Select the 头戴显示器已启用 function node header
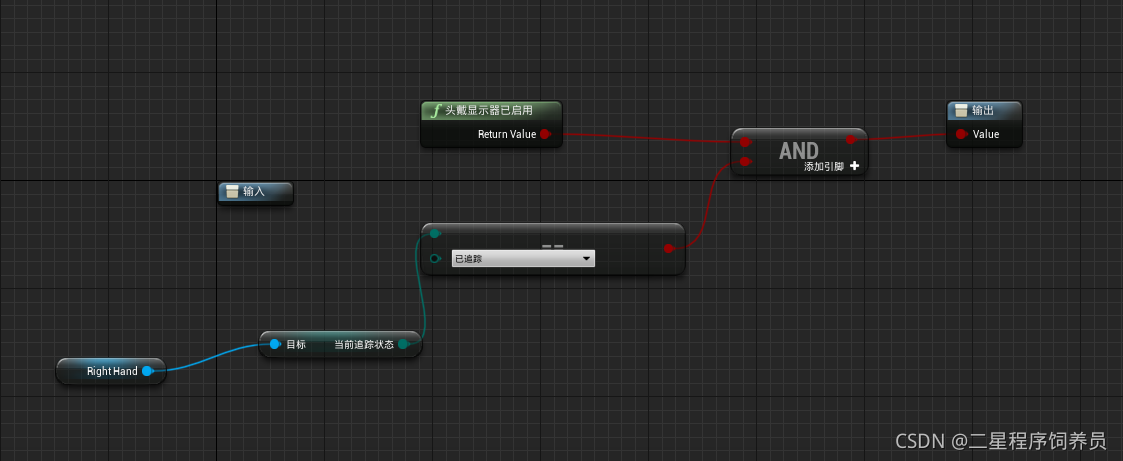Viewport: 1123px width, 461px height. [x=491, y=111]
